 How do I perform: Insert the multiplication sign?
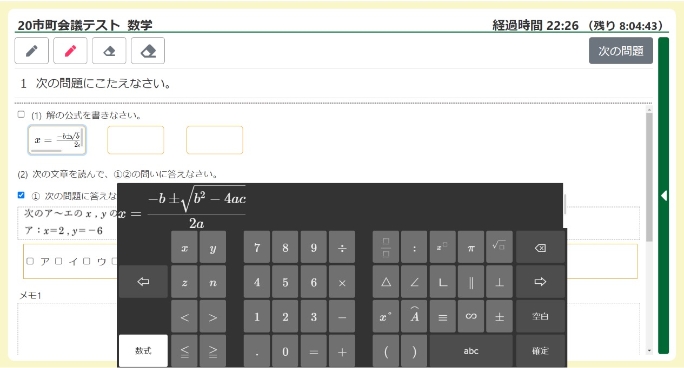click(x=342, y=282)
